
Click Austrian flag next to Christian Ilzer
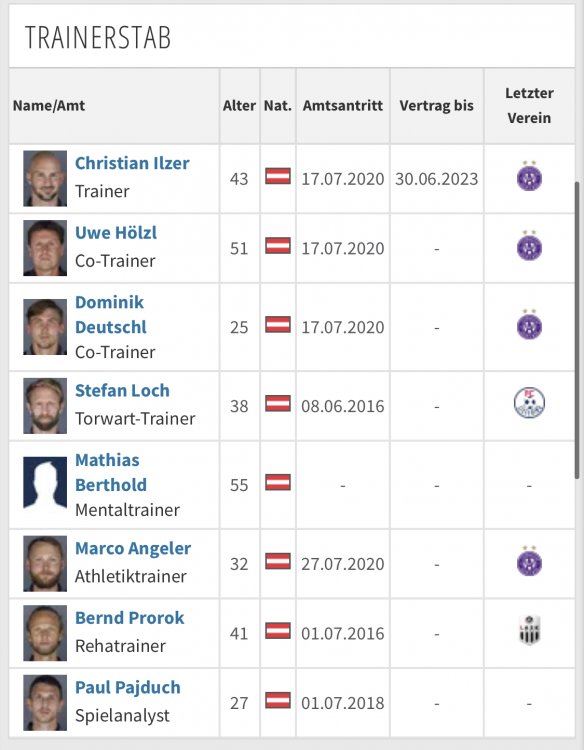pos(278,176)
